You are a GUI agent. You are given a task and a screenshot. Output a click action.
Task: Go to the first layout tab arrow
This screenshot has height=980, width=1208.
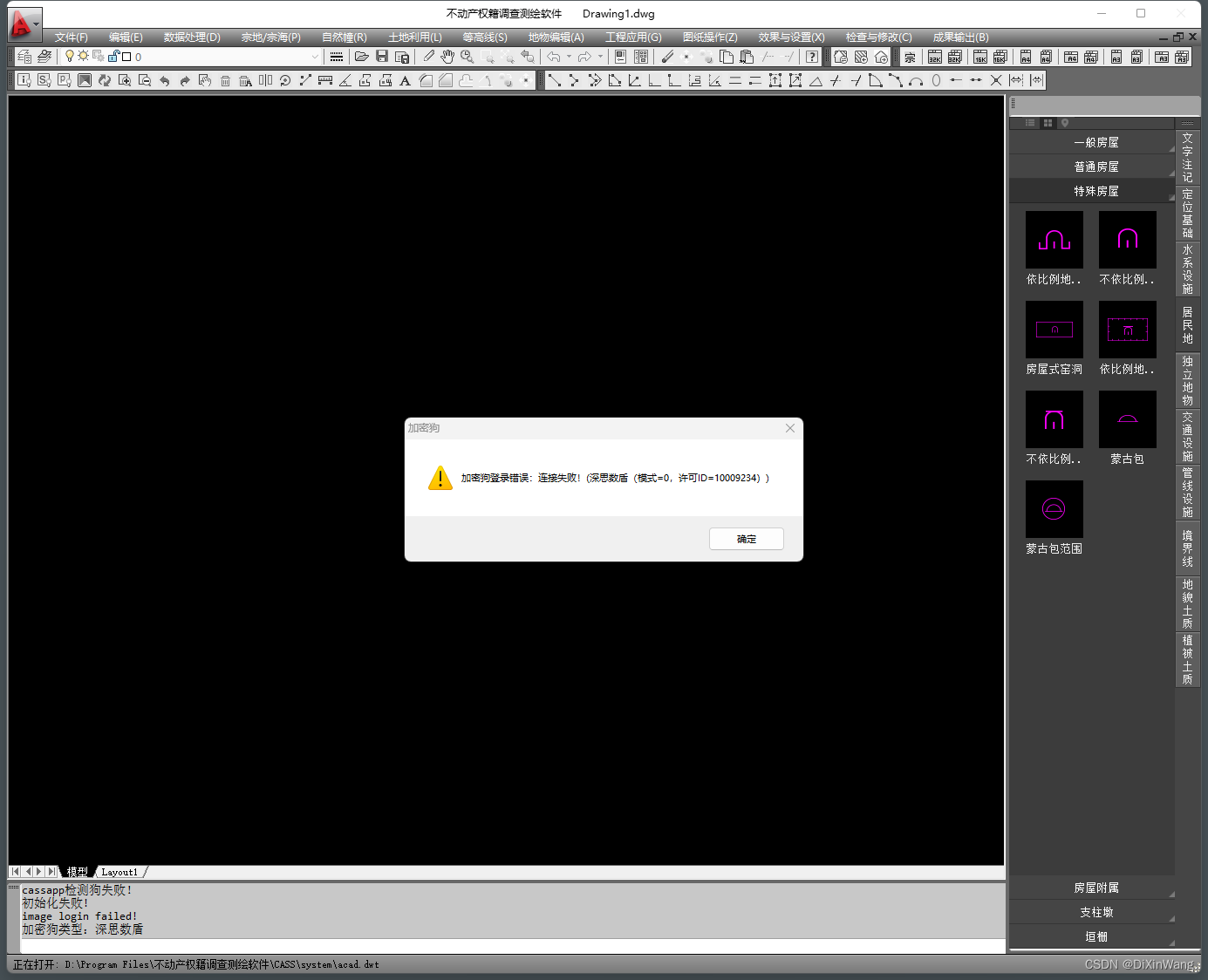pyautogui.click(x=15, y=871)
